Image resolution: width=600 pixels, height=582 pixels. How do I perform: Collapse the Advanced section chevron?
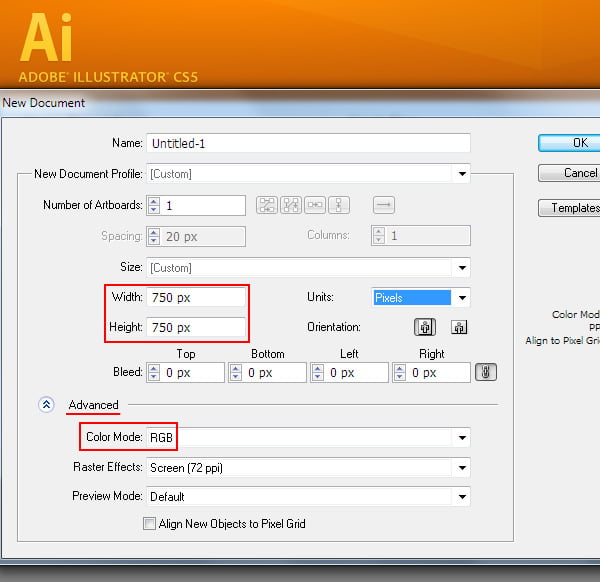tap(46, 404)
